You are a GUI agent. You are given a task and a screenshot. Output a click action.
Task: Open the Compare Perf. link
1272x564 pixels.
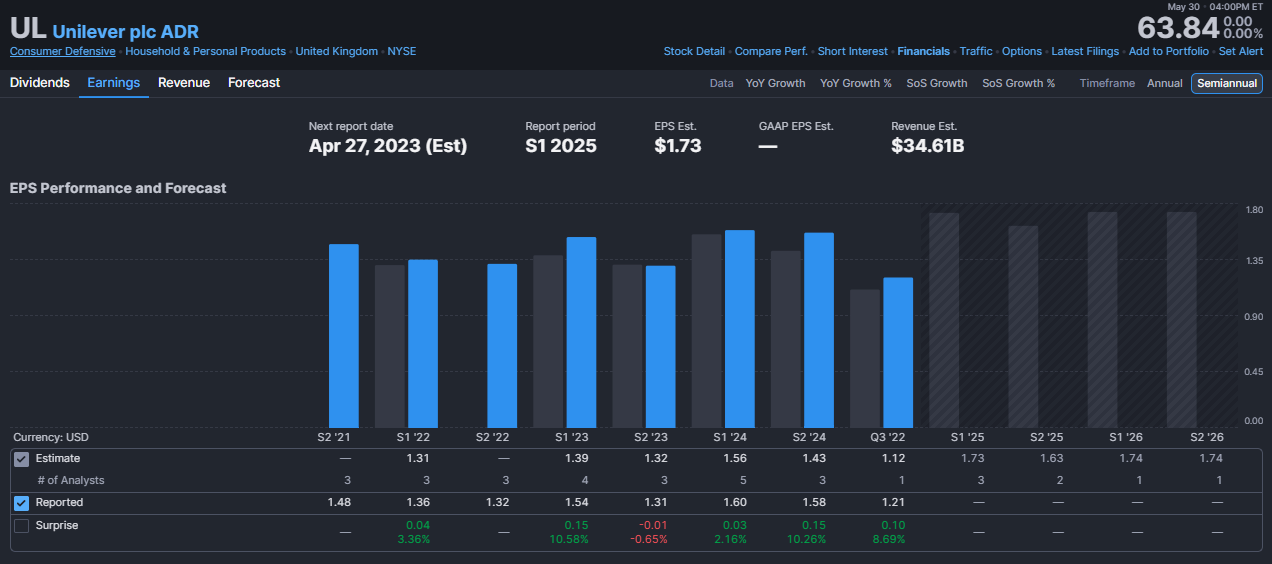point(771,51)
